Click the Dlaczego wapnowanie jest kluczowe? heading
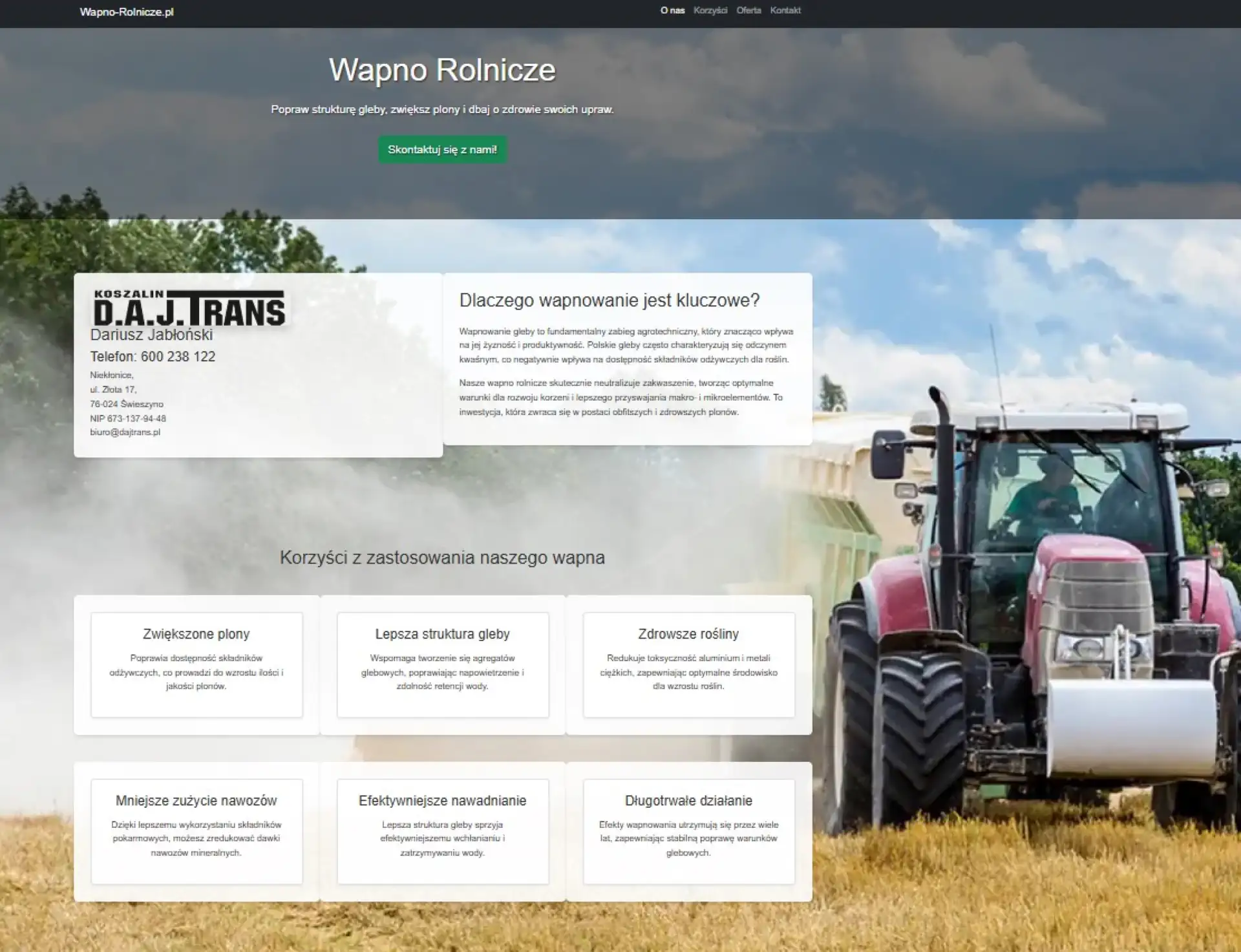The width and height of the screenshot is (1241, 952). click(609, 301)
